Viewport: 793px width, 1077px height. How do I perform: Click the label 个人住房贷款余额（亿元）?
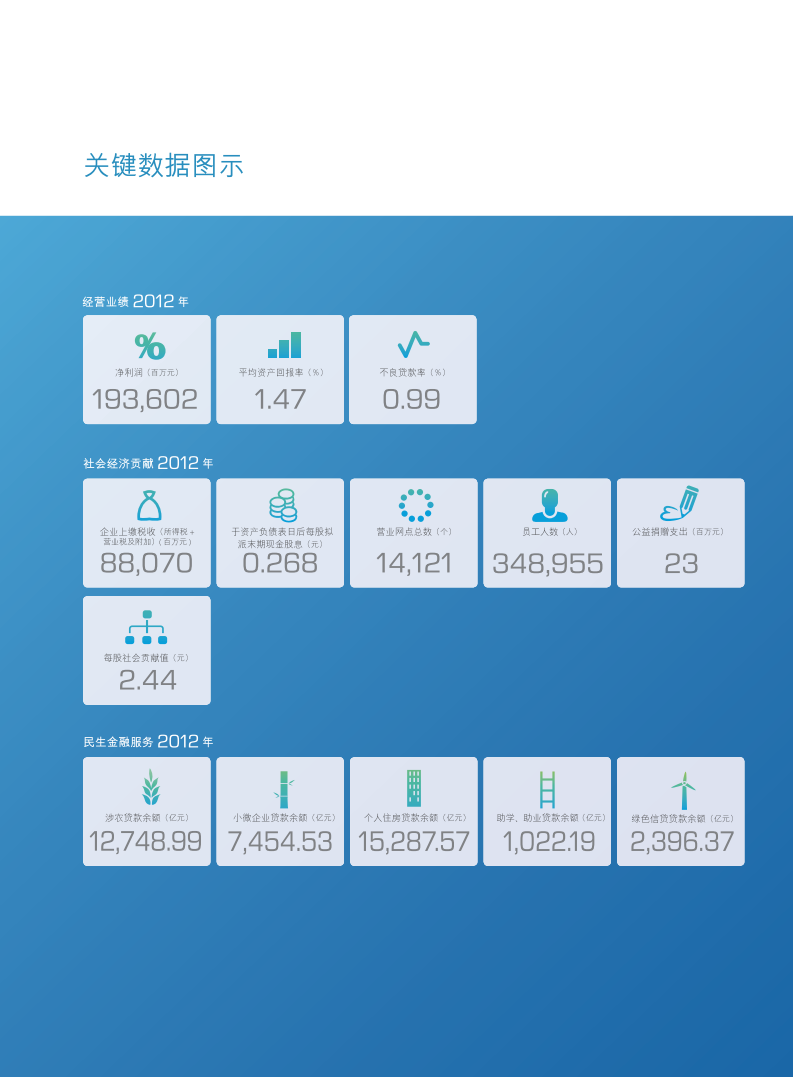pyautogui.click(x=415, y=817)
